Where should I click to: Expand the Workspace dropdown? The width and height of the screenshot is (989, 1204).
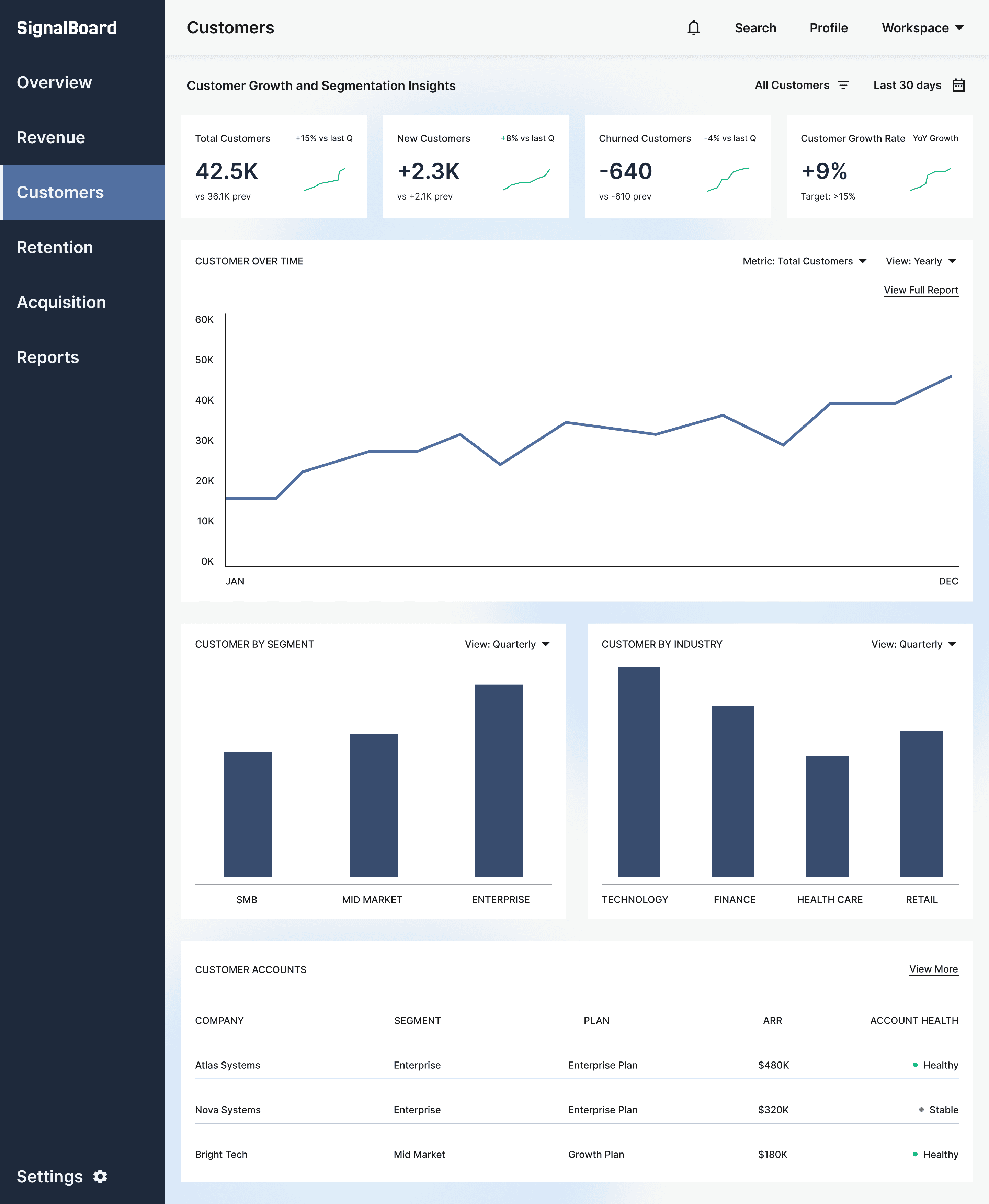(922, 28)
